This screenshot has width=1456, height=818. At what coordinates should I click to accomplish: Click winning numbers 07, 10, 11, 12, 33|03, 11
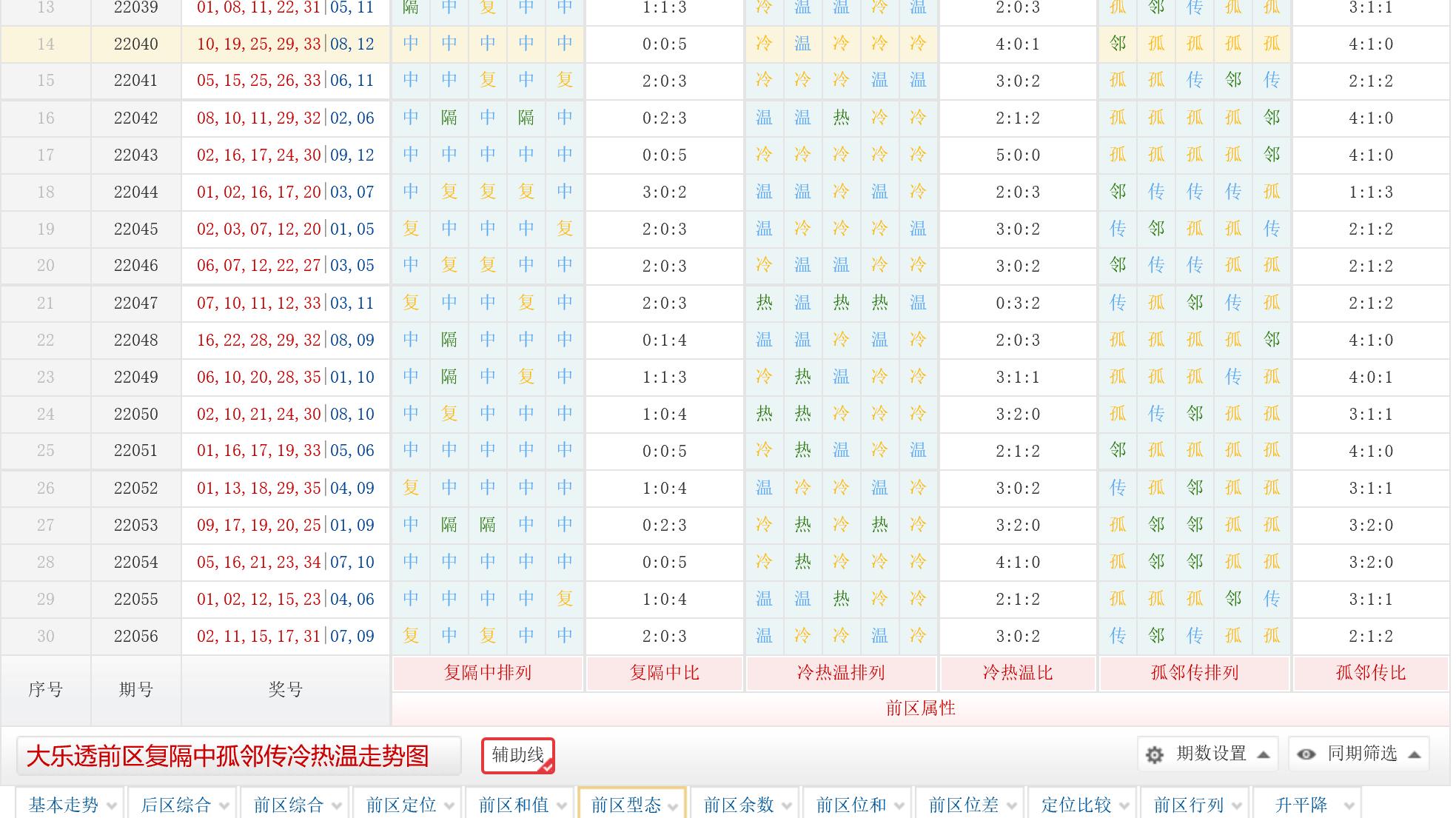tap(286, 303)
